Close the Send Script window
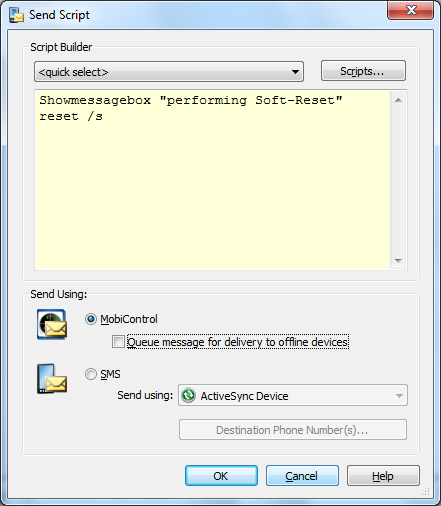 411,10
